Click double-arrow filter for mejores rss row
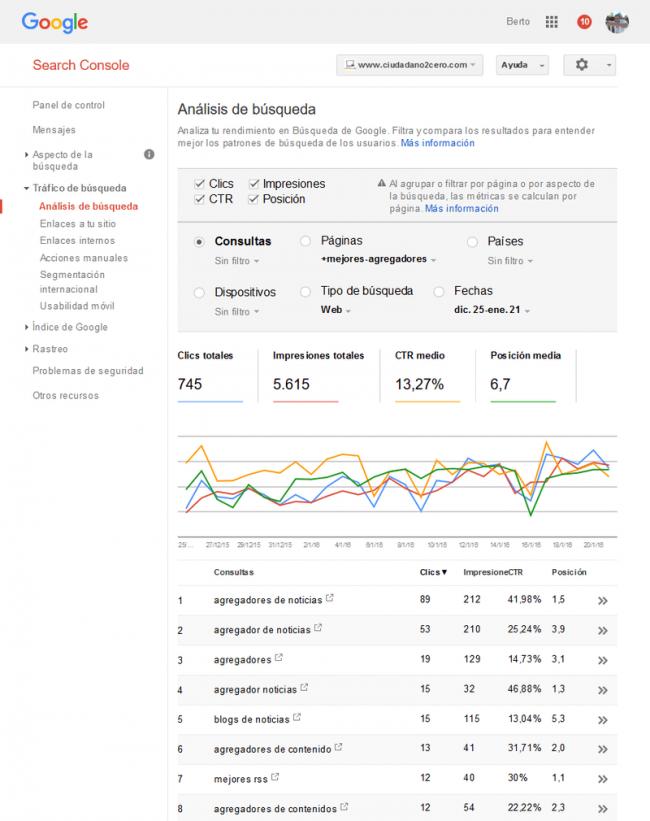 pyautogui.click(x=603, y=779)
